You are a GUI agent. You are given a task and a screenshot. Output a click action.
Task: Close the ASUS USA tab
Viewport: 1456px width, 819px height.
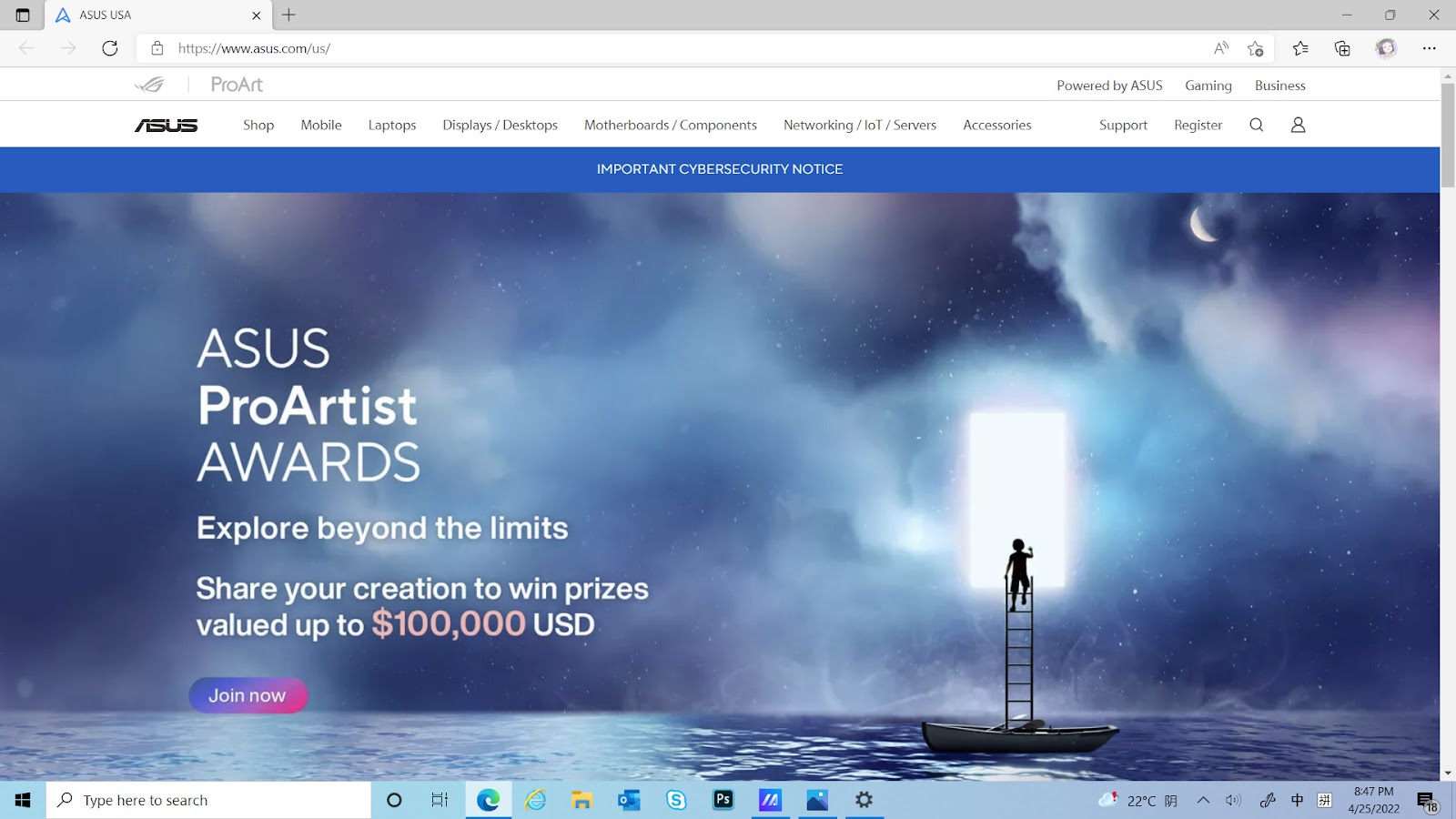pyautogui.click(x=257, y=15)
